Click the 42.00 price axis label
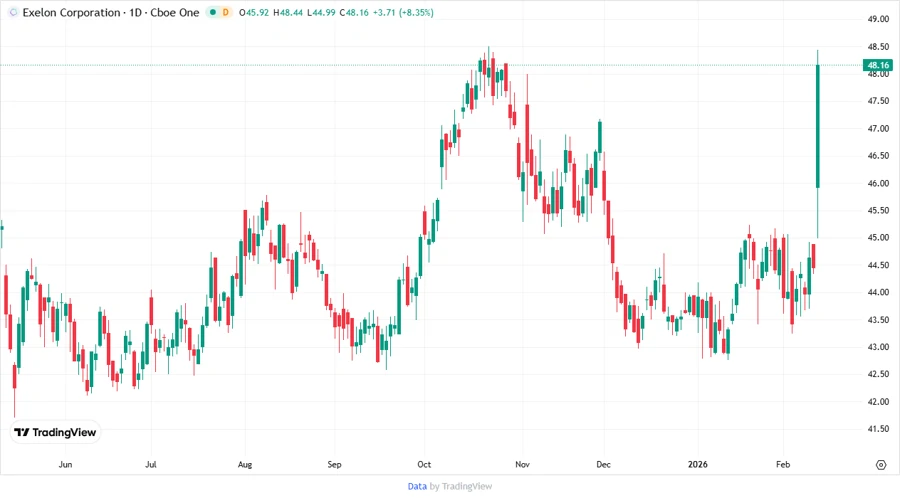The image size is (900, 498). [x=878, y=402]
